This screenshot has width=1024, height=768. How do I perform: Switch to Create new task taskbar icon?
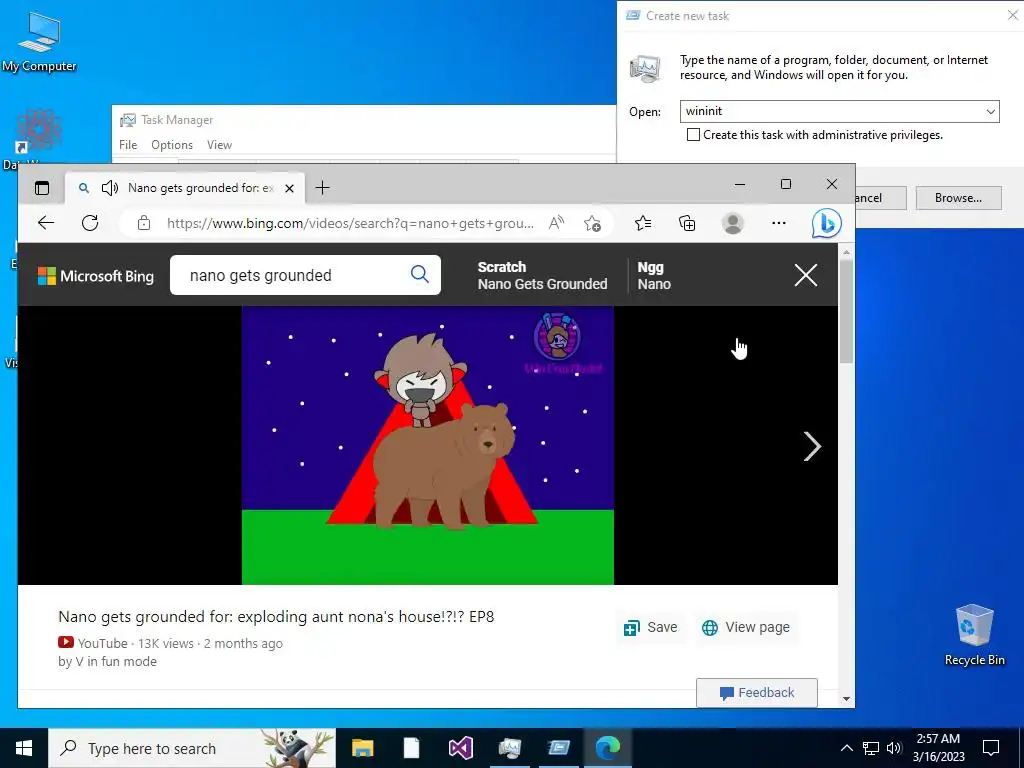pos(558,748)
